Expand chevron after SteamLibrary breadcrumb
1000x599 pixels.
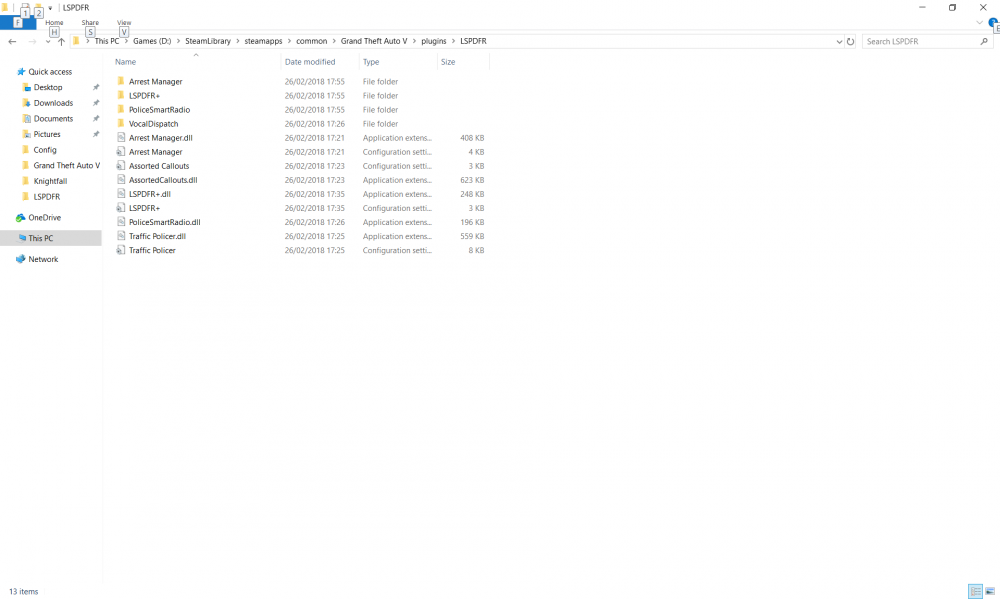pos(237,41)
